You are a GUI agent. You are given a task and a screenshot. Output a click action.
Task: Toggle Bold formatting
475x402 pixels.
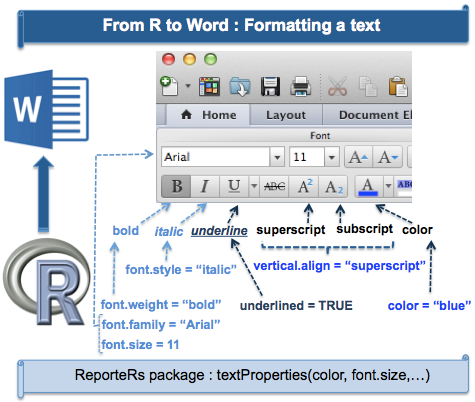tap(176, 186)
